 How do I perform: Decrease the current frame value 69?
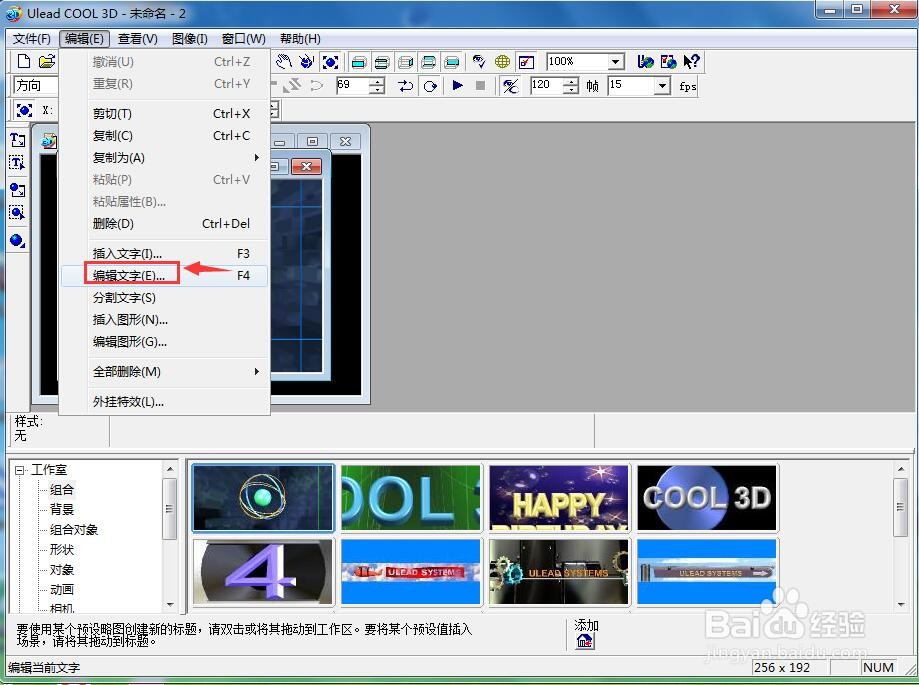point(378,90)
